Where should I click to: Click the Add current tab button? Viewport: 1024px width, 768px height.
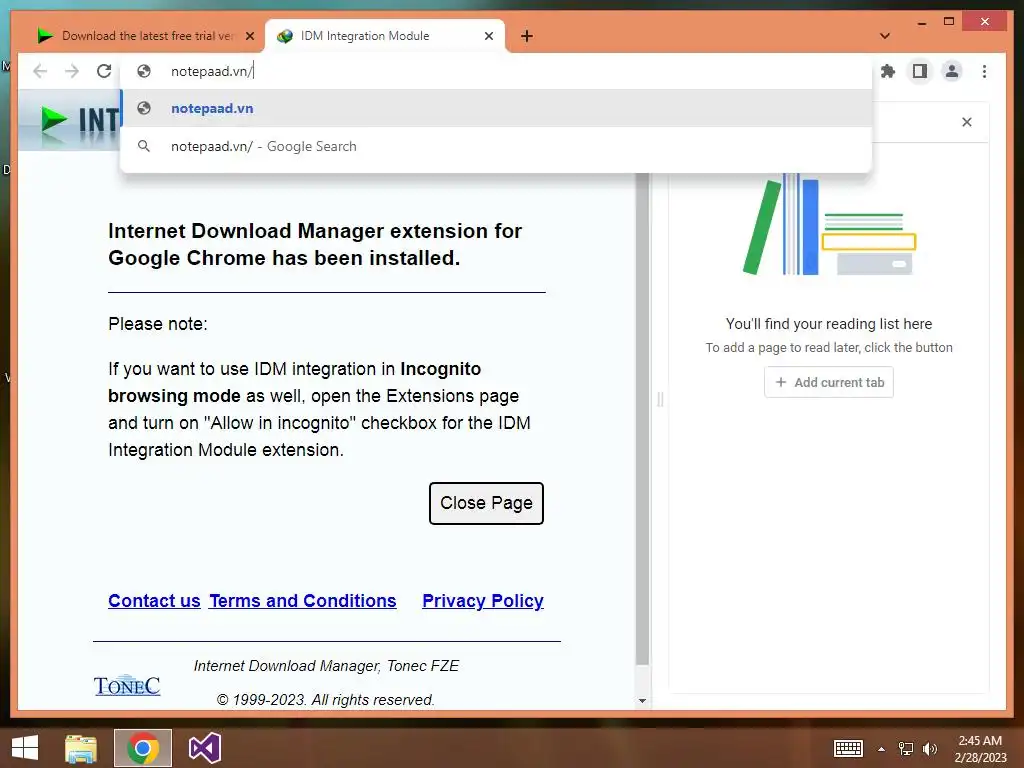(x=829, y=382)
